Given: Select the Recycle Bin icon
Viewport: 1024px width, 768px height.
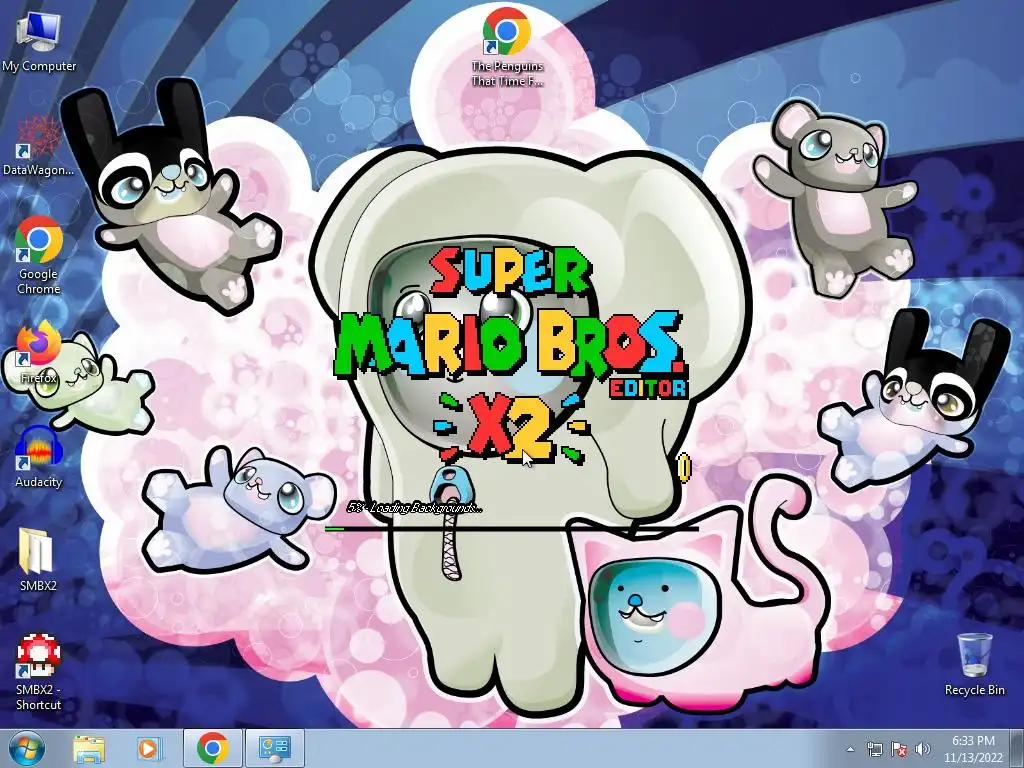Looking at the screenshot, I should pyautogui.click(x=974, y=664).
